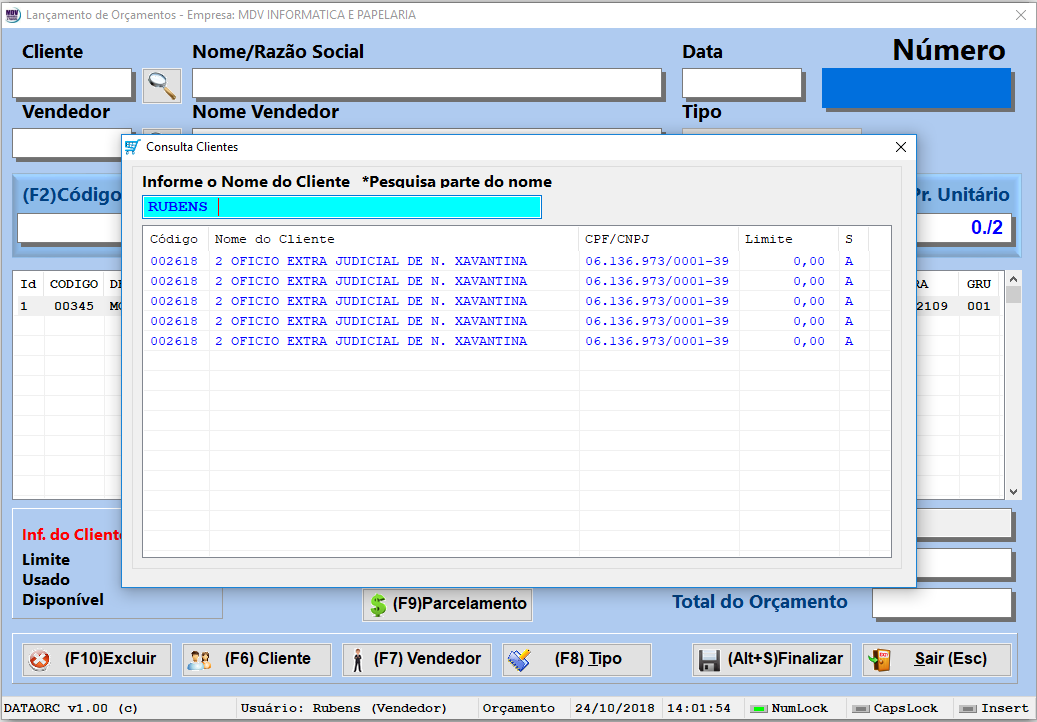Click the CPF/CNPJ column header

[x=658, y=239]
